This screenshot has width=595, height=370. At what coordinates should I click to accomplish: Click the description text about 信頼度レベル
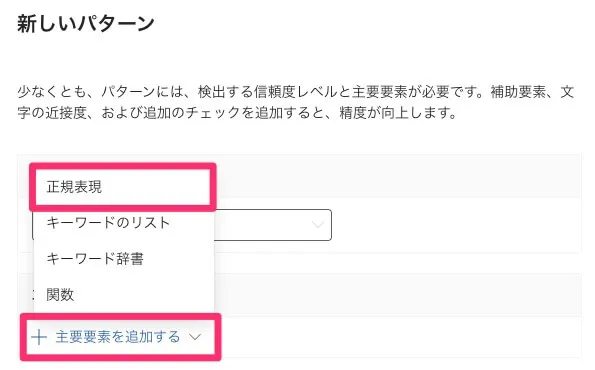coord(296,102)
